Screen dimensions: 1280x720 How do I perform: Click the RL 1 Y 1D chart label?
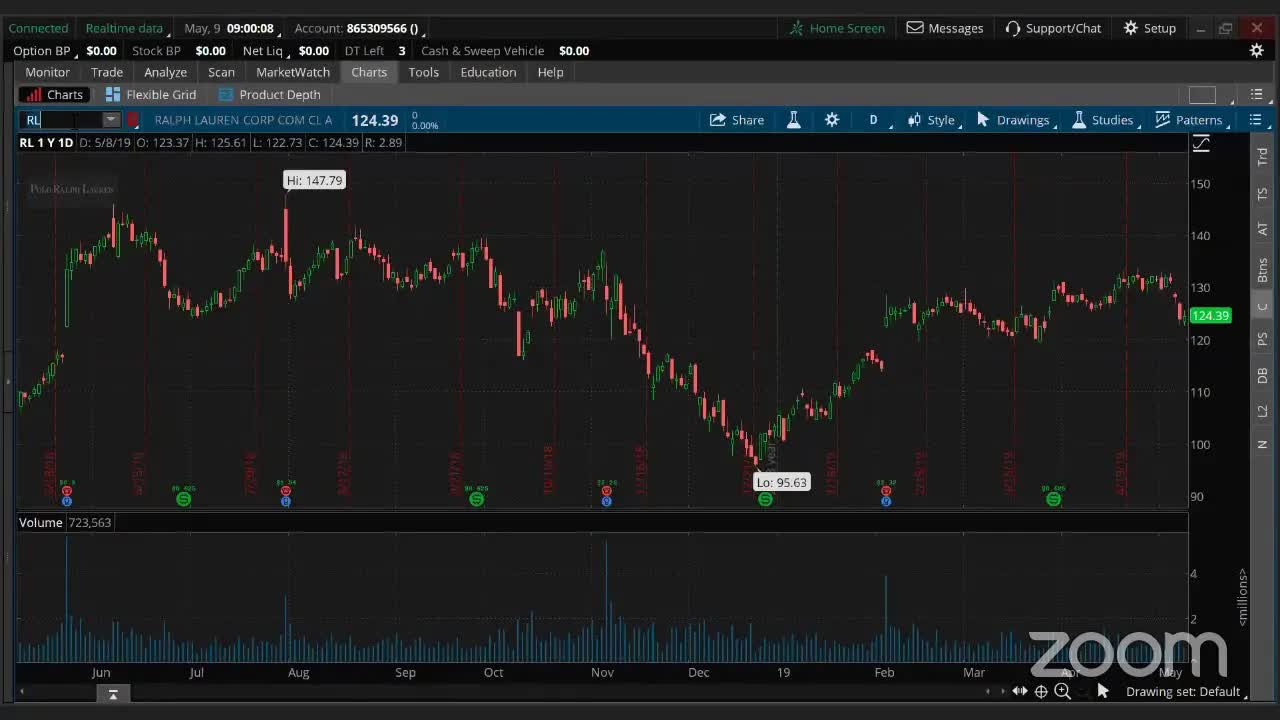click(46, 142)
